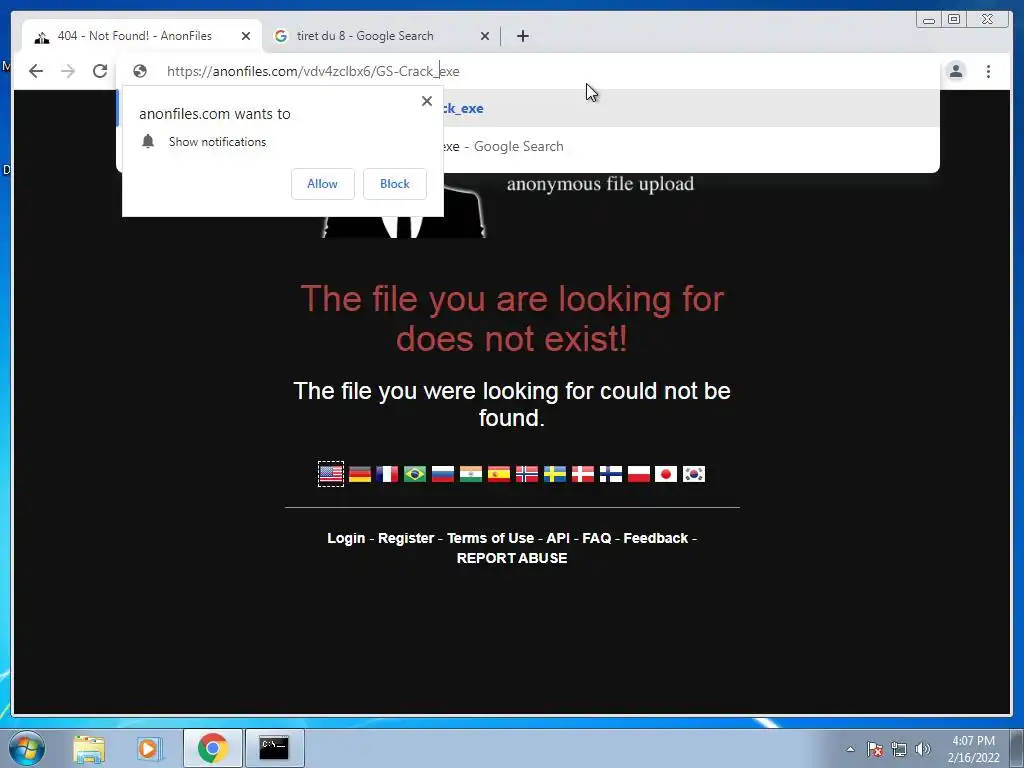Select the Swedish flag language
Image resolution: width=1024 pixels, height=768 pixels.
[554, 473]
